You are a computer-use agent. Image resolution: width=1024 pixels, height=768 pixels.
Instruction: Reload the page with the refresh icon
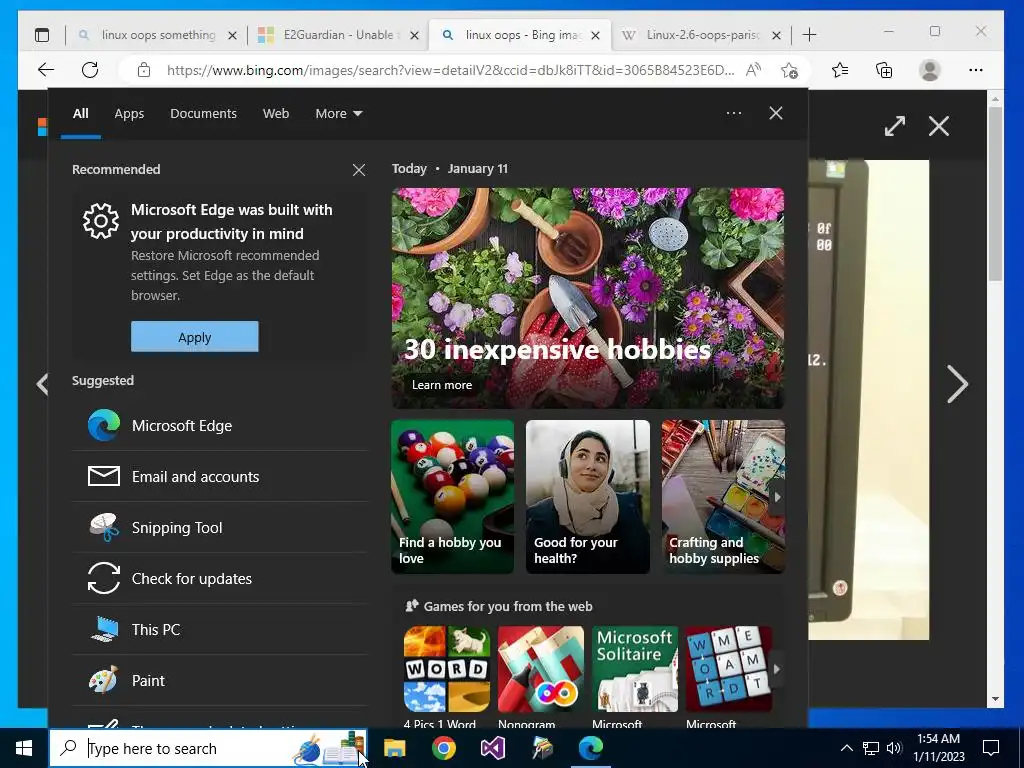coord(90,70)
